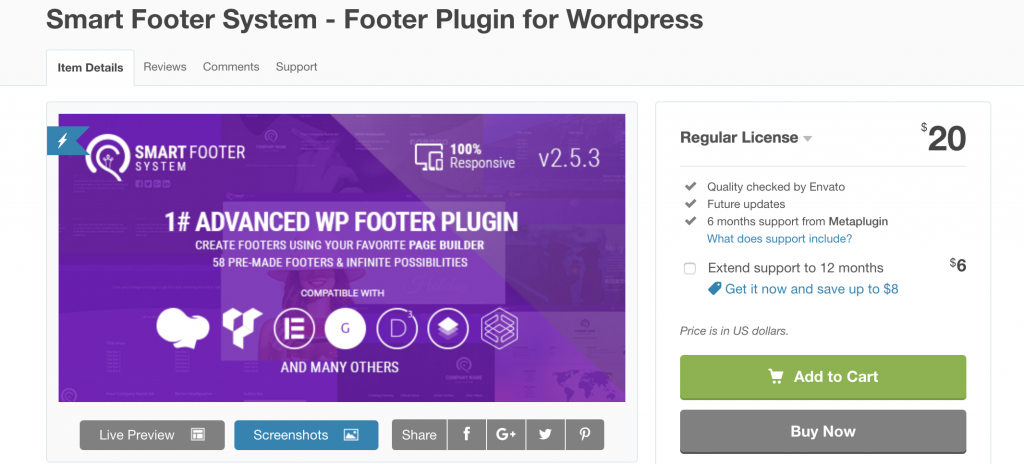
Task: Click the speech bubbles builder logo
Action: point(183,327)
